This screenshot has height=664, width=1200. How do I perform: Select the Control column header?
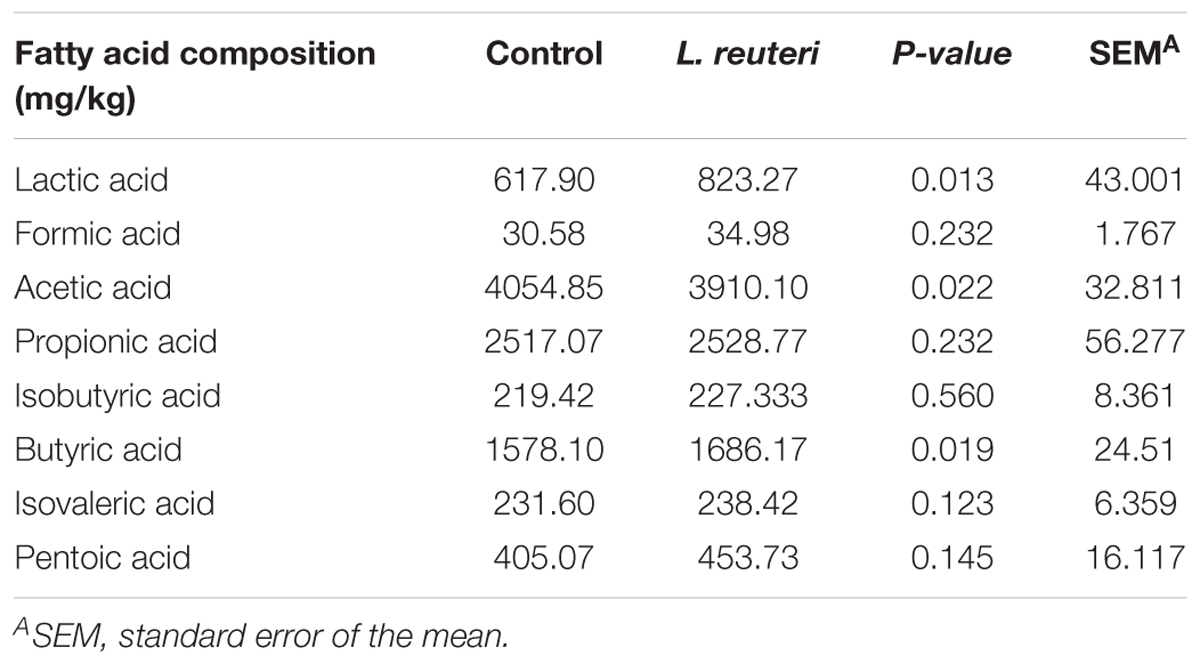click(x=544, y=54)
